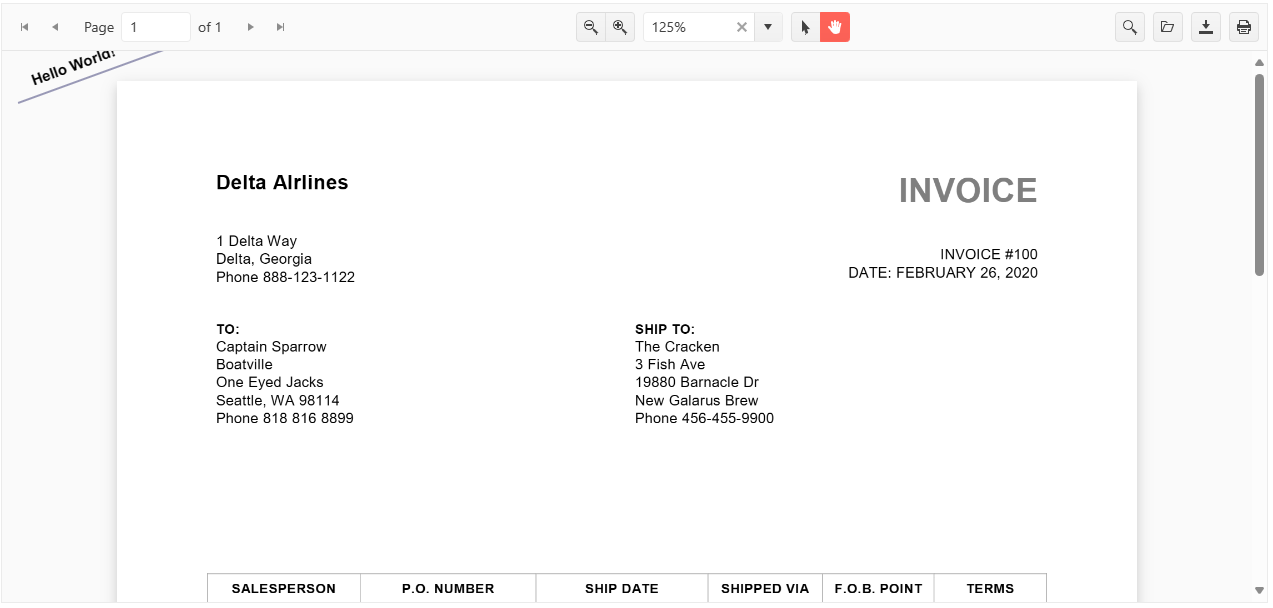Go to the next page

click(x=250, y=27)
